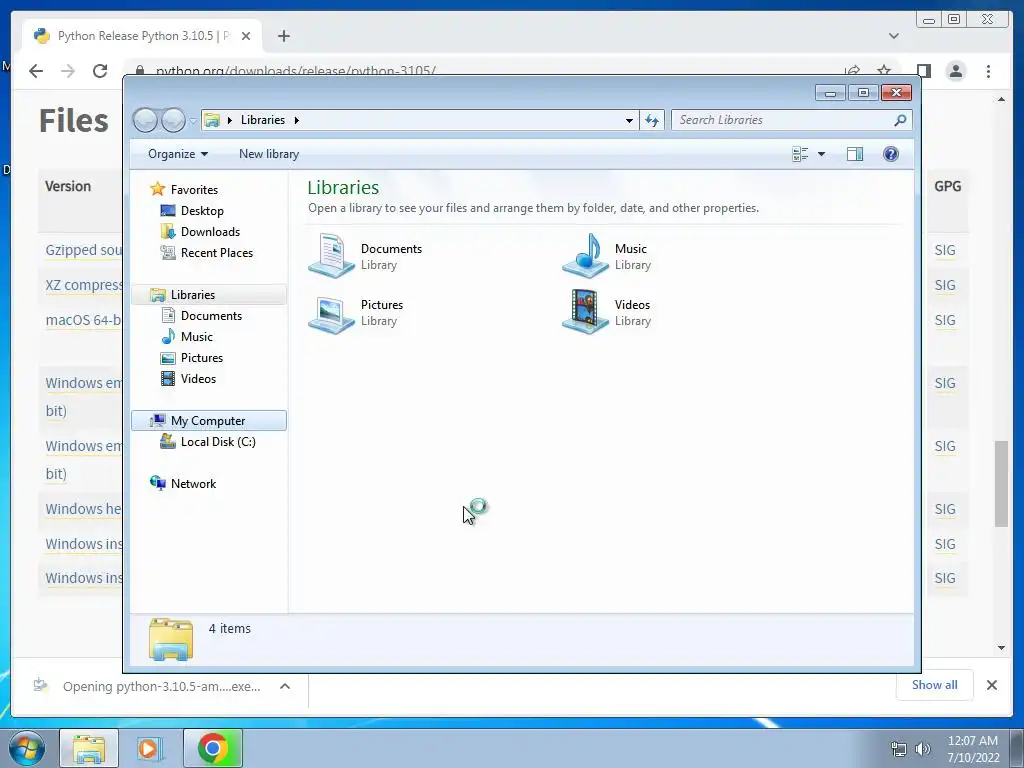Open Chrome tab search chevron
1024x768 pixels.
(x=893, y=36)
